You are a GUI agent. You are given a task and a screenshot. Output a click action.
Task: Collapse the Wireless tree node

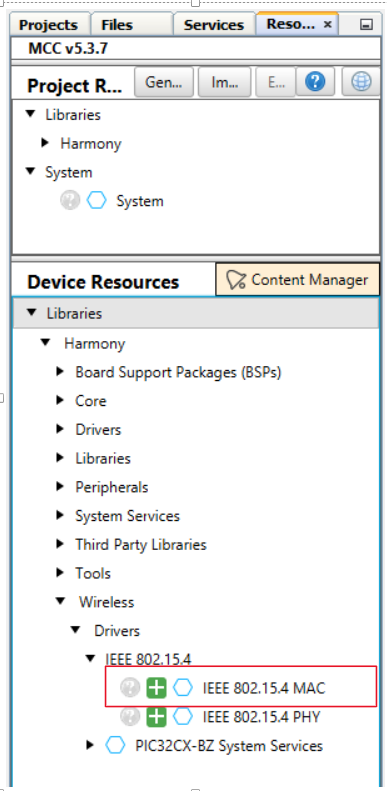coord(61,601)
